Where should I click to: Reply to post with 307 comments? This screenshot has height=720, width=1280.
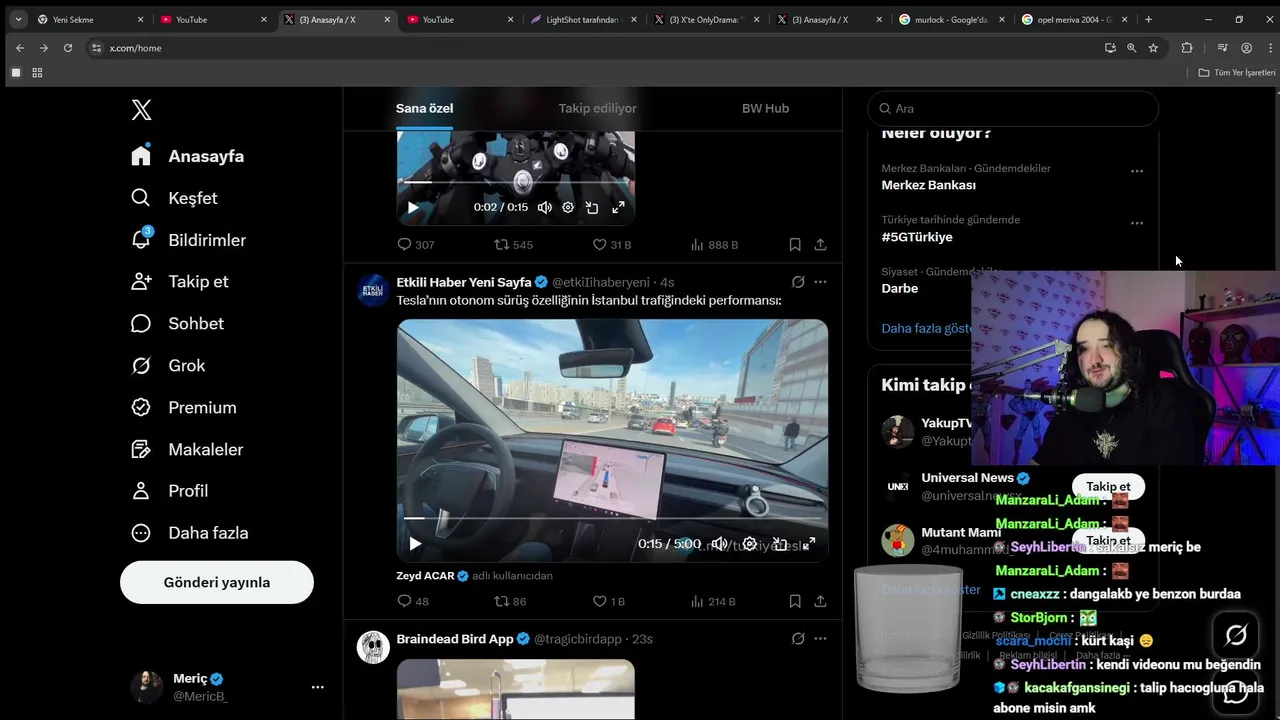[415, 244]
